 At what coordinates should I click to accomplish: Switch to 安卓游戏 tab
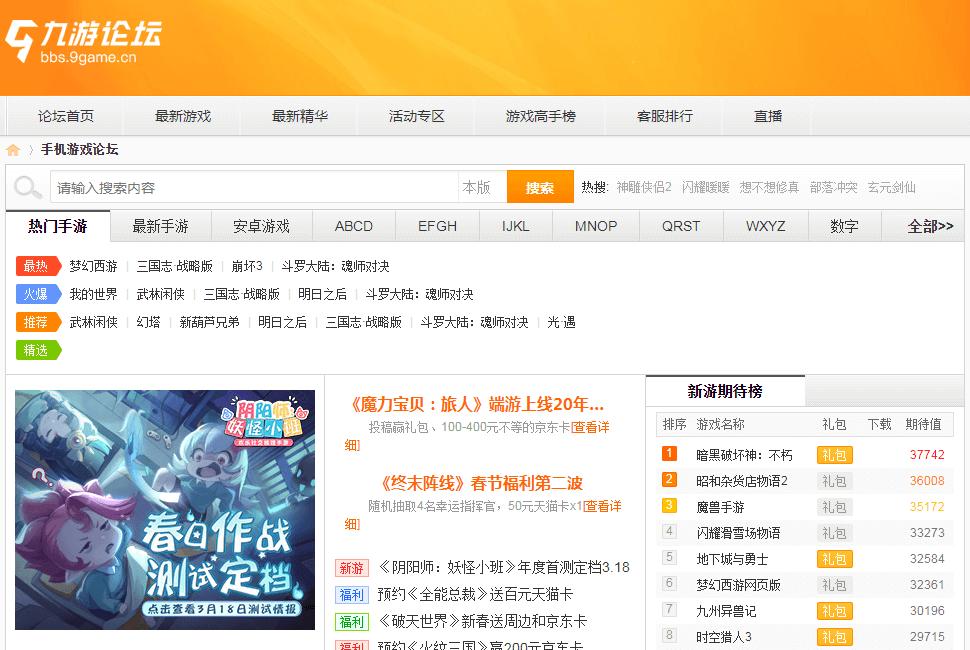[262, 226]
